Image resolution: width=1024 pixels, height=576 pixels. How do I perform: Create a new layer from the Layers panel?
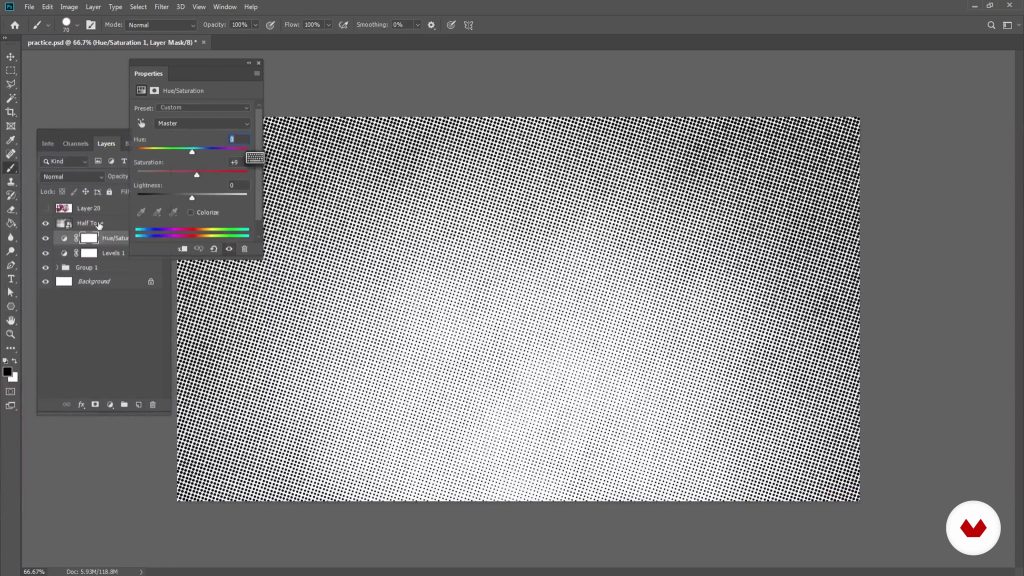(139, 404)
